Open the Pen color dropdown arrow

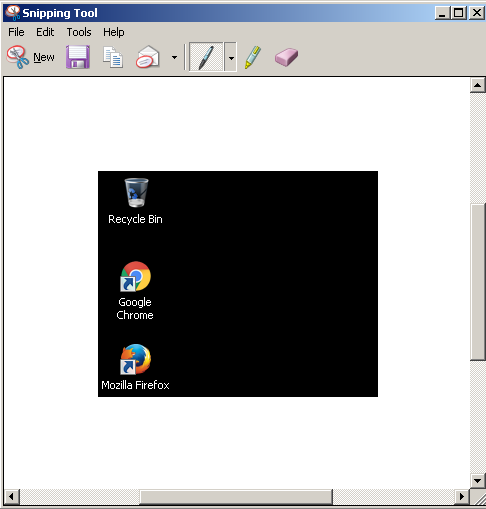tap(231, 57)
